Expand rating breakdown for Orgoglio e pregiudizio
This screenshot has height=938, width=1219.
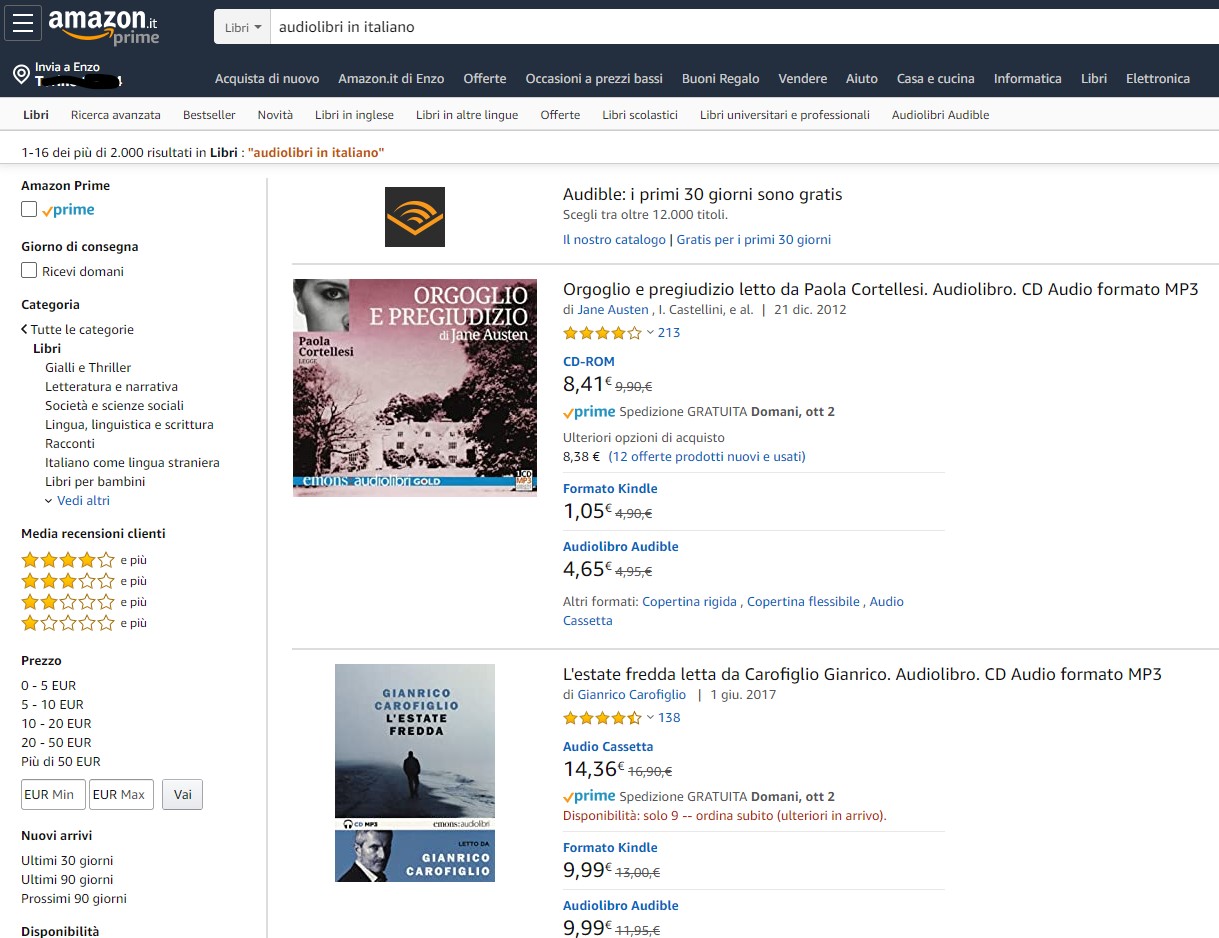[x=649, y=333]
